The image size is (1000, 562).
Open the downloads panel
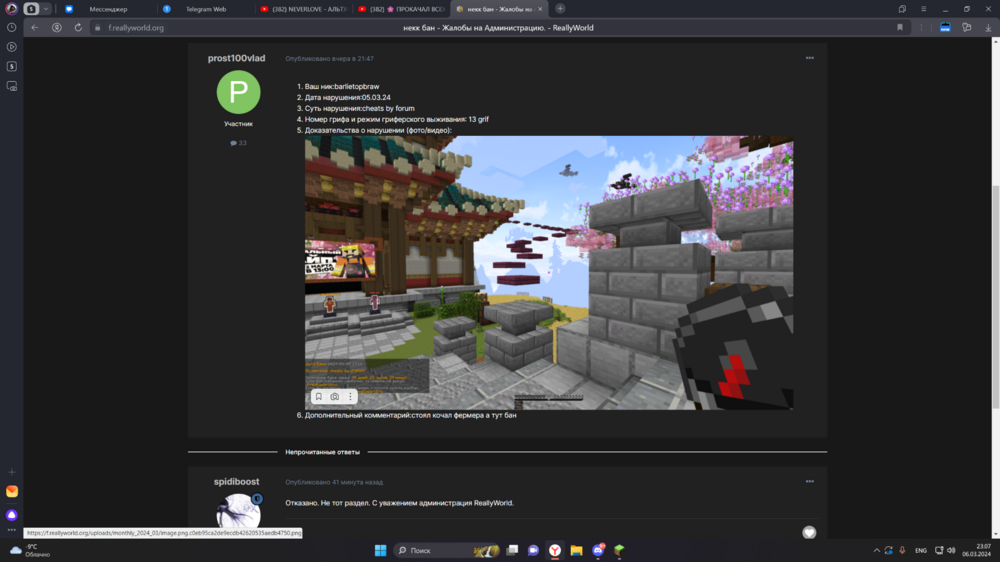(988, 27)
